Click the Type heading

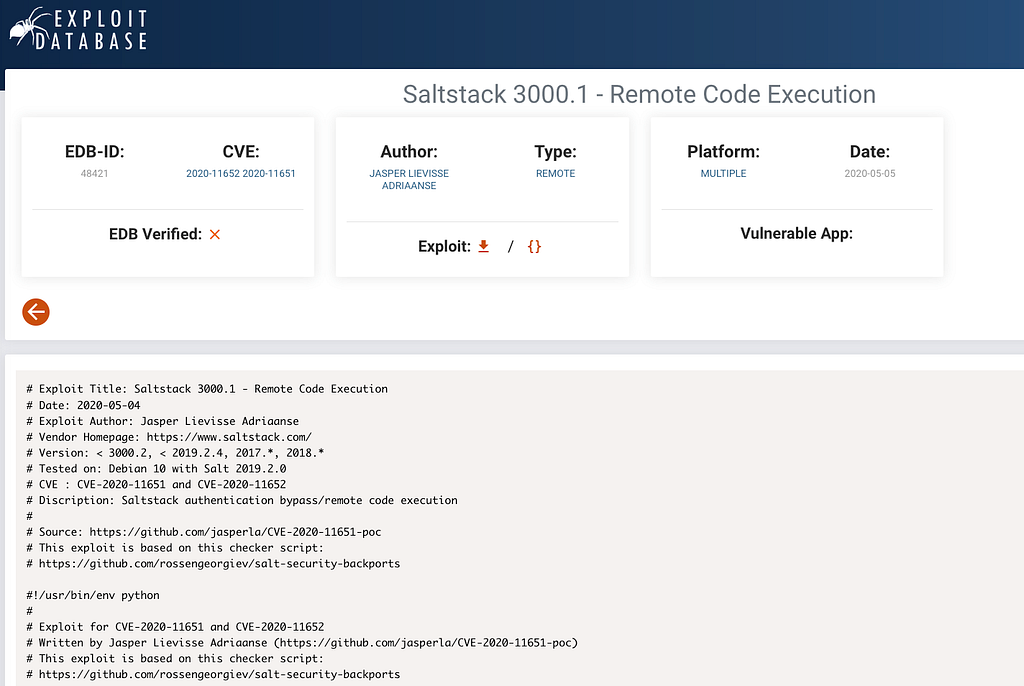coord(556,152)
